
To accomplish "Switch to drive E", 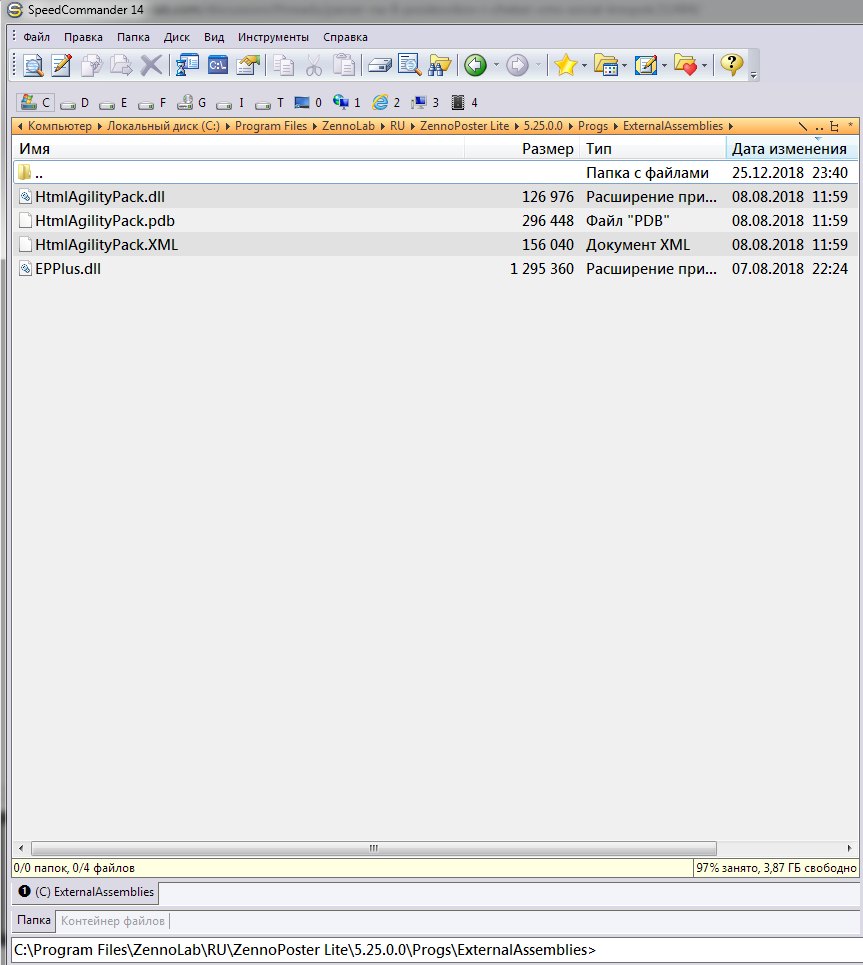I will (114, 103).
